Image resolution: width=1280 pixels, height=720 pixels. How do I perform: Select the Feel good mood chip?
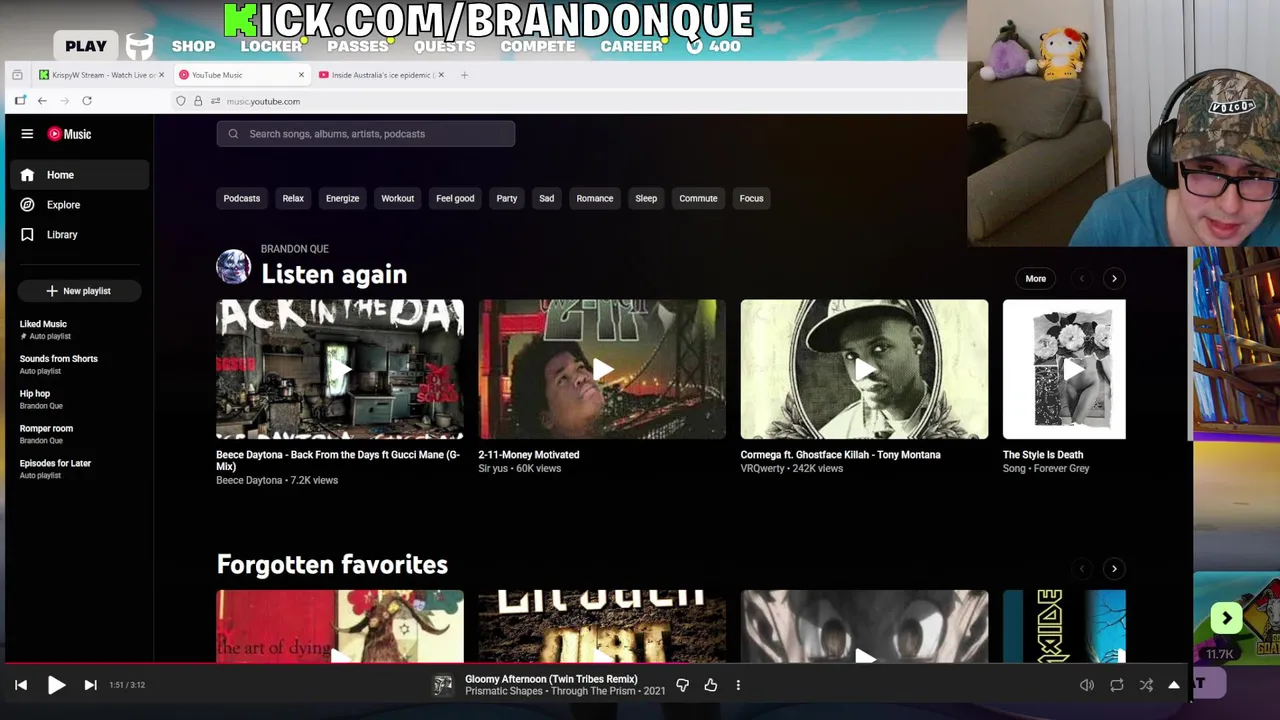coord(455,198)
